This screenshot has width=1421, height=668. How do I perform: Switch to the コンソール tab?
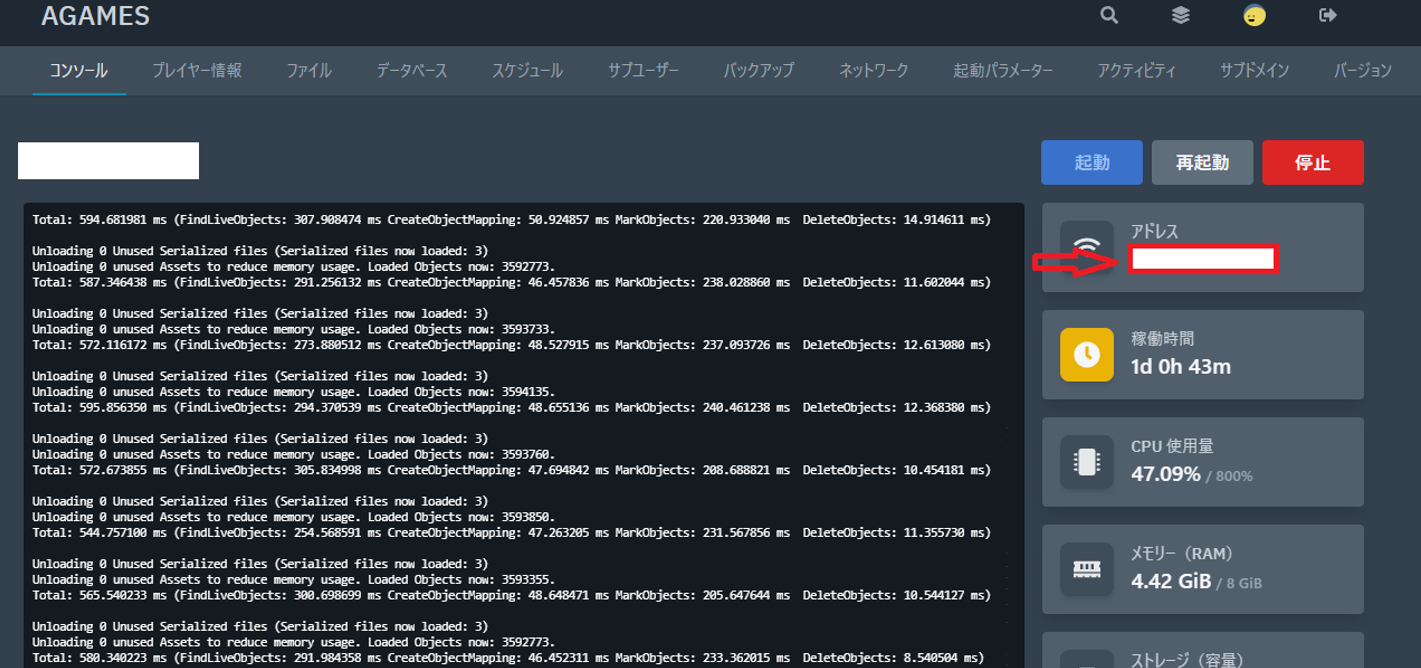[x=79, y=71]
